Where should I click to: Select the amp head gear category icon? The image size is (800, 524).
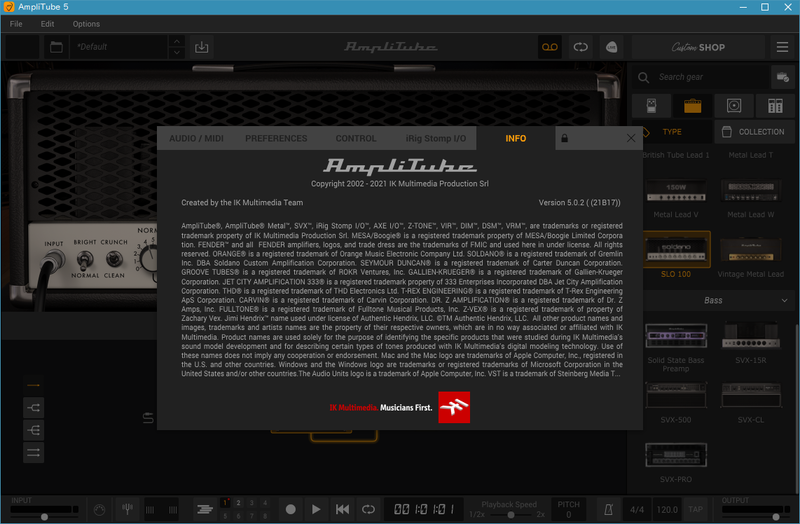pos(692,106)
